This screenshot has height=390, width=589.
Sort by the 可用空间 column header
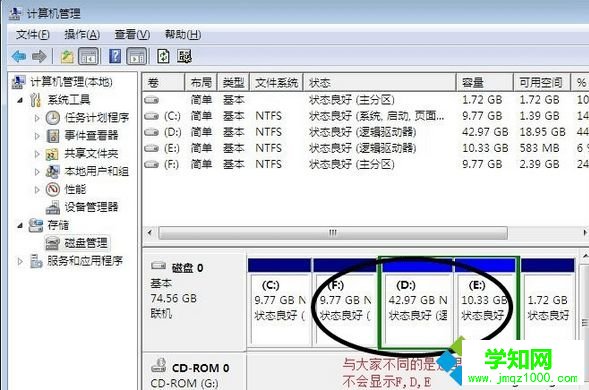point(541,82)
